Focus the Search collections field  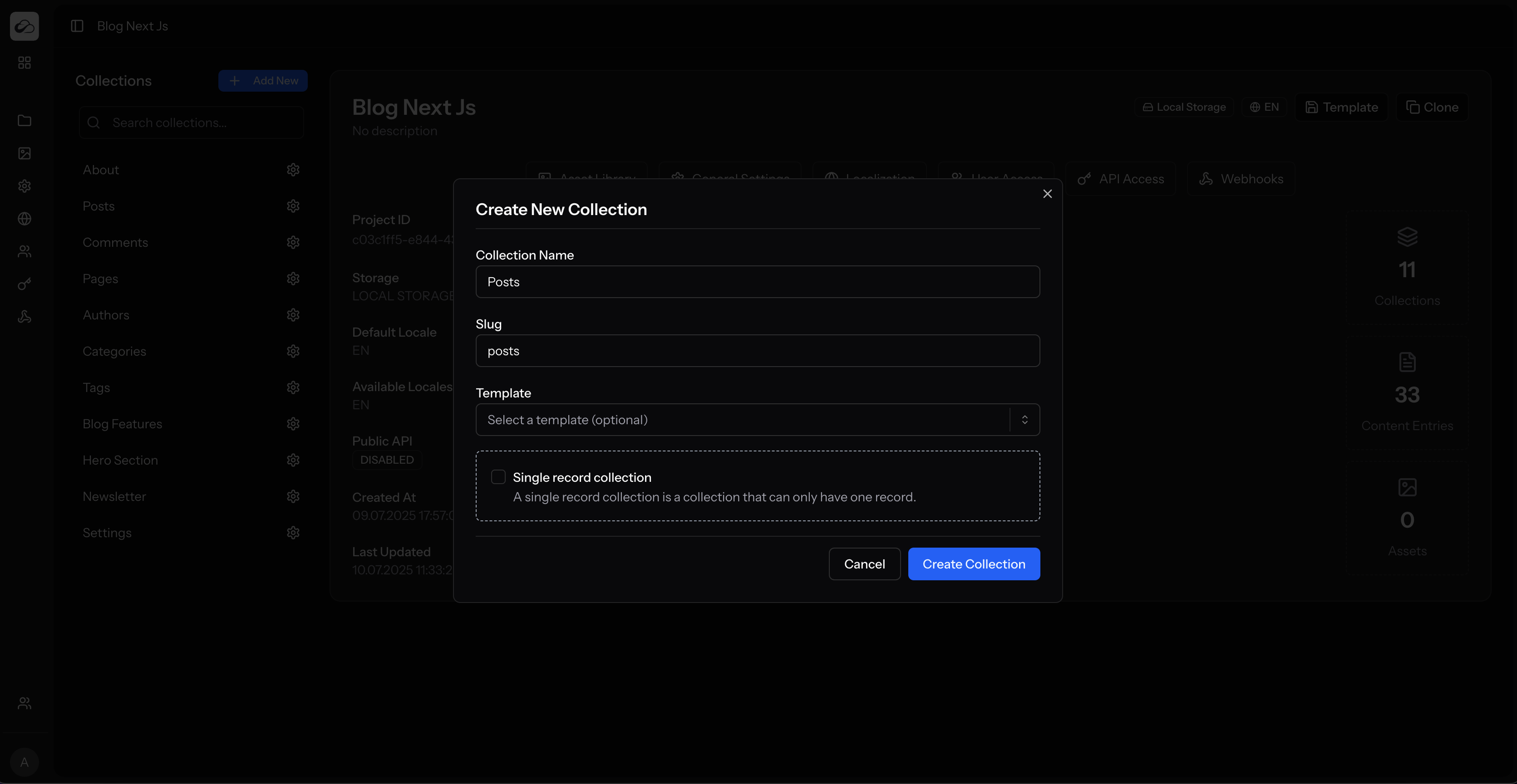tap(192, 122)
